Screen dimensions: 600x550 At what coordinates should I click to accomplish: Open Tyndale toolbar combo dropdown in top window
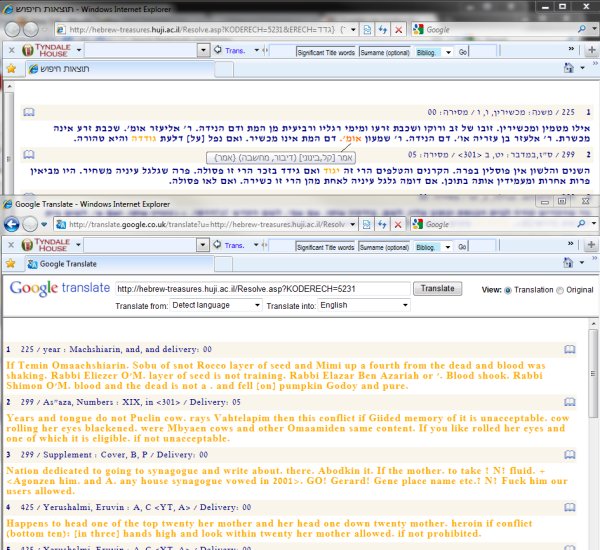click(x=204, y=50)
